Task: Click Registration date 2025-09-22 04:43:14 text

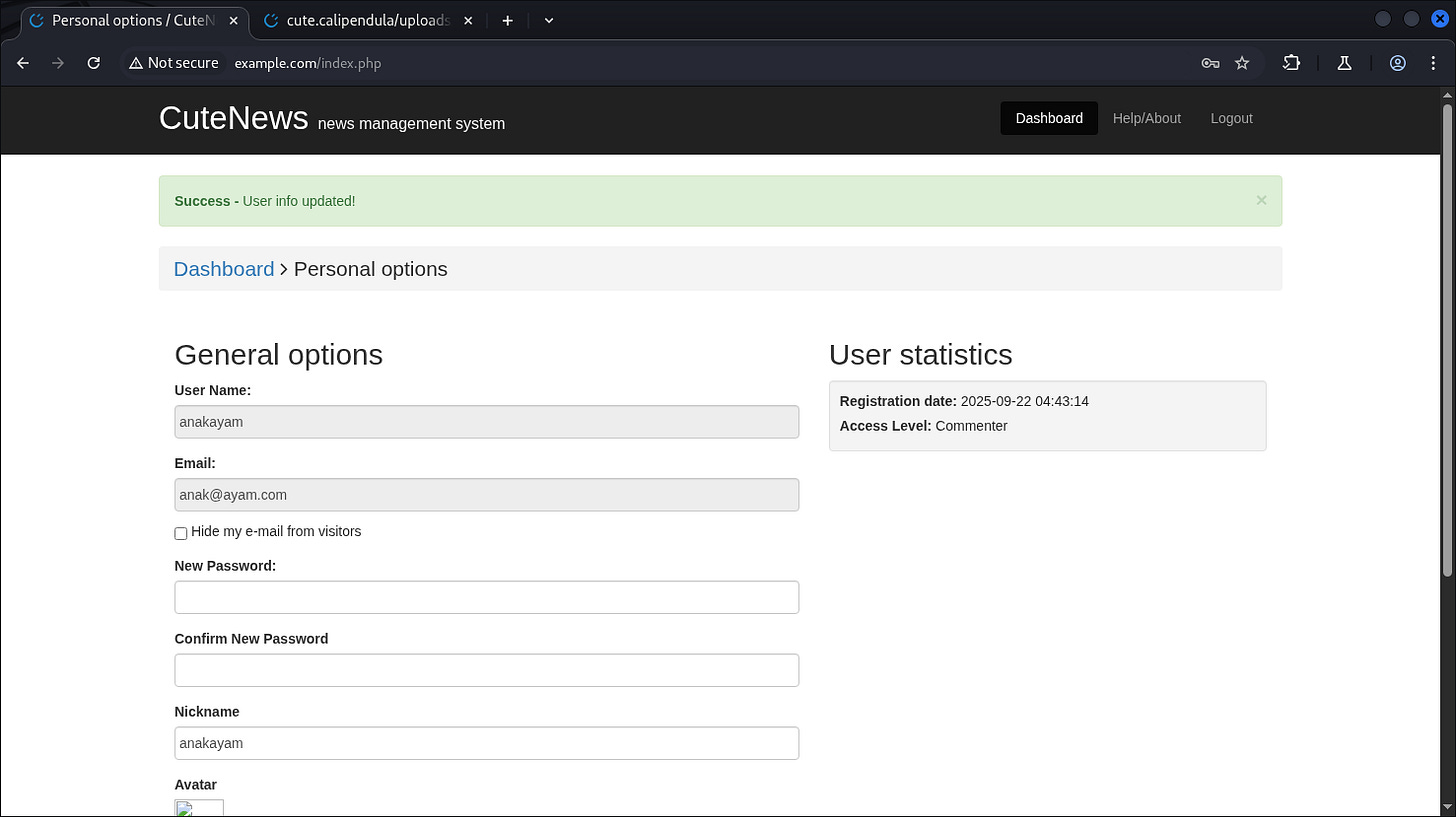Action: point(964,401)
